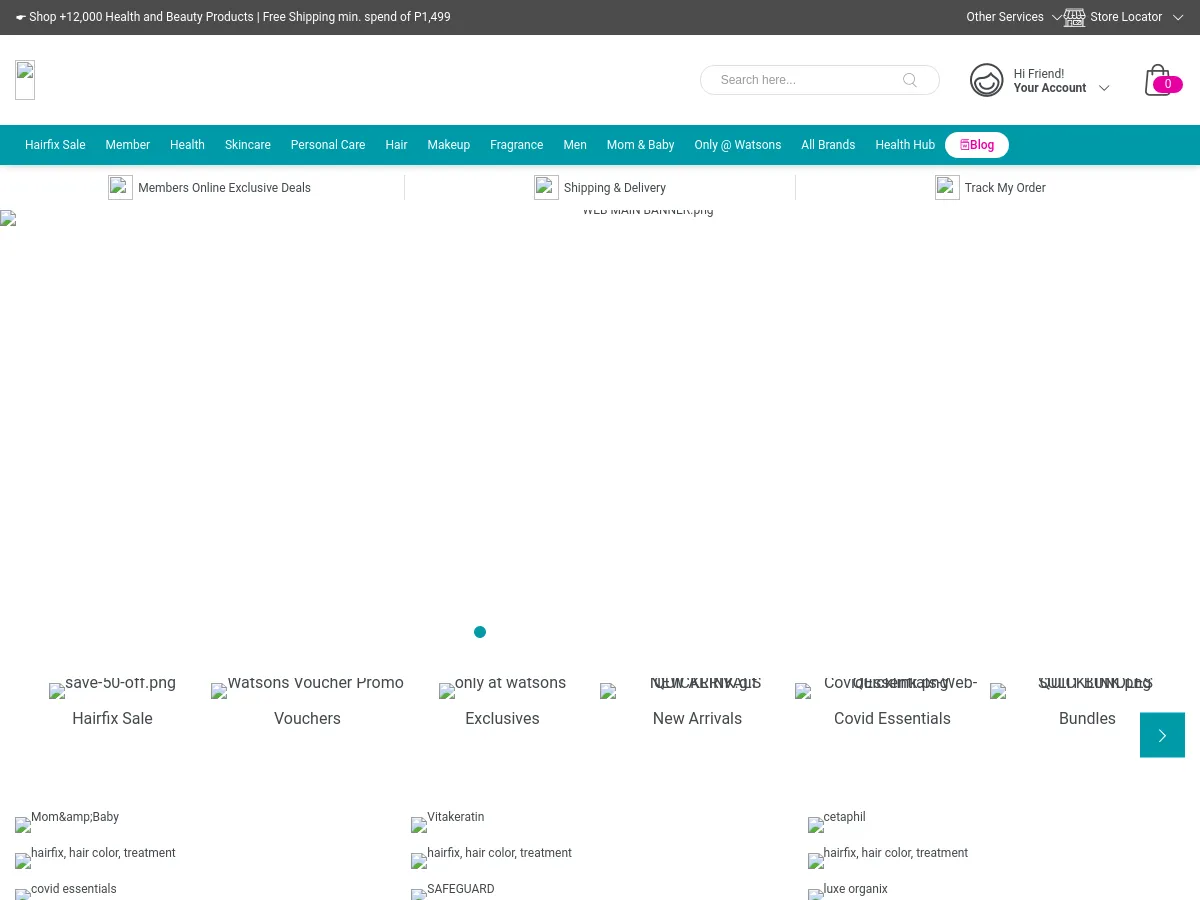Open the Fragrance menu
1200x900 pixels.
(x=516, y=145)
